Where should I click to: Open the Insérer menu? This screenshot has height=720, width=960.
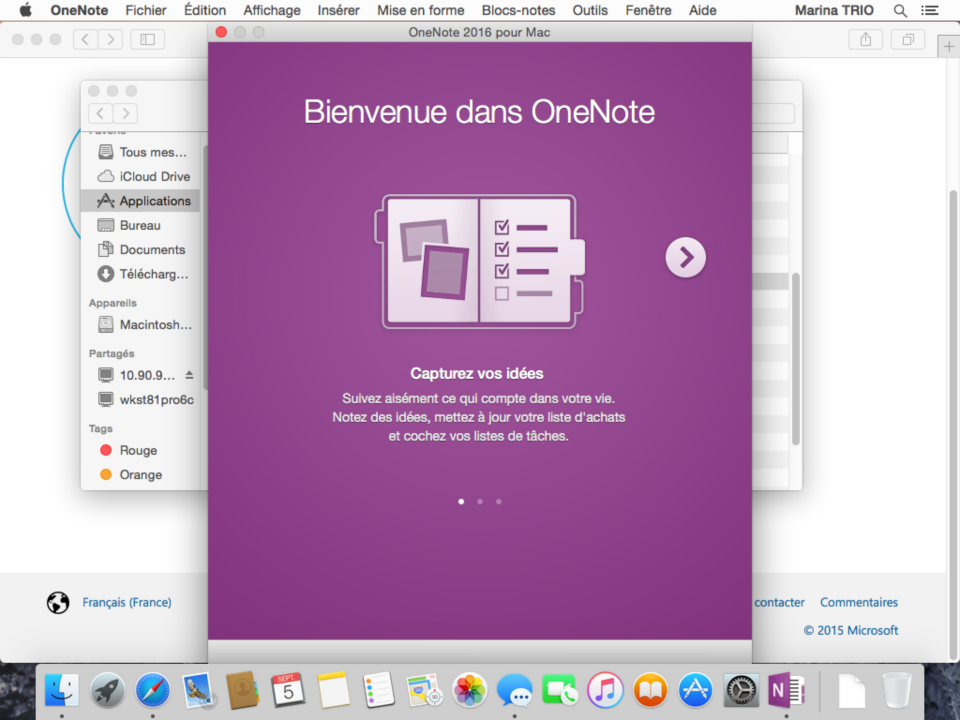pos(339,10)
